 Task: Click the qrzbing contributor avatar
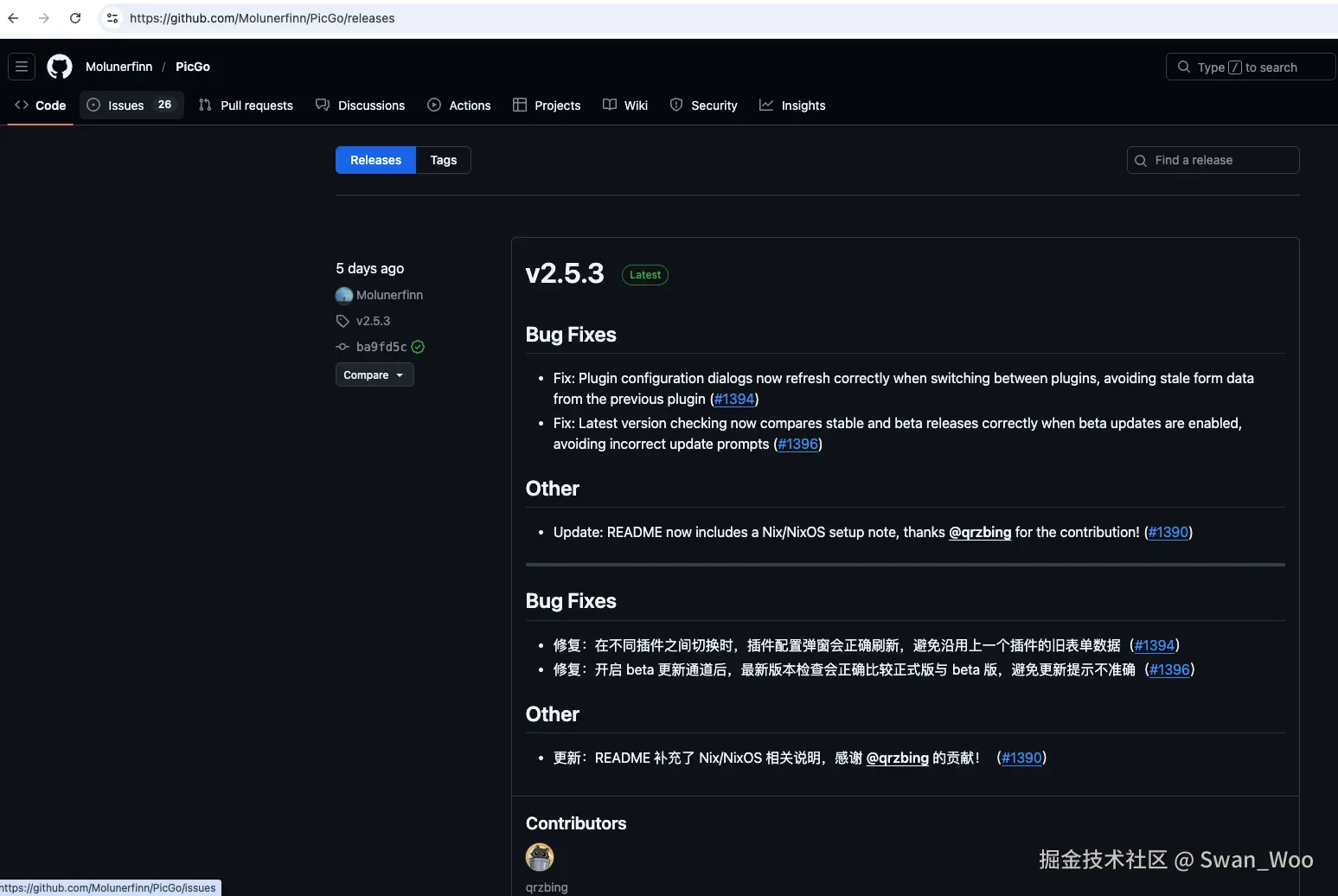point(540,857)
